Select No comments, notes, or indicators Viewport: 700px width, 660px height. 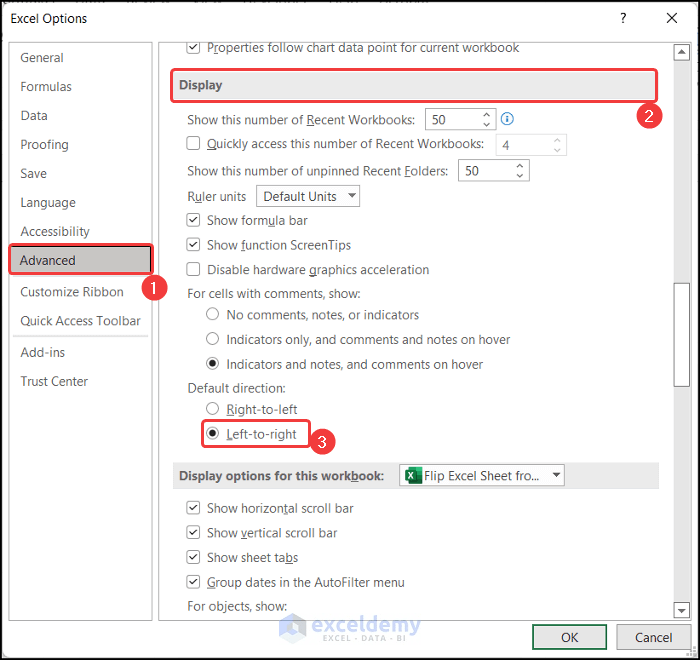(212, 314)
